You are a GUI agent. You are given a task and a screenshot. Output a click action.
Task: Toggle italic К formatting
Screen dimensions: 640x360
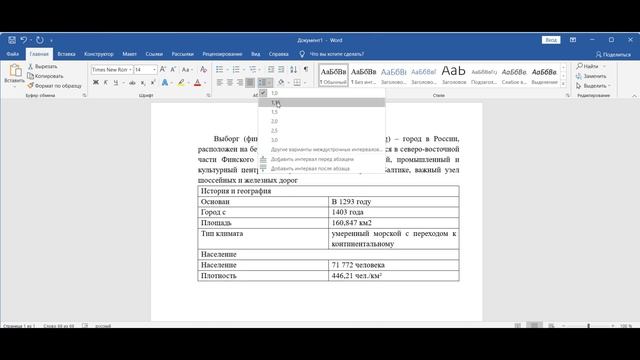[x=106, y=83]
